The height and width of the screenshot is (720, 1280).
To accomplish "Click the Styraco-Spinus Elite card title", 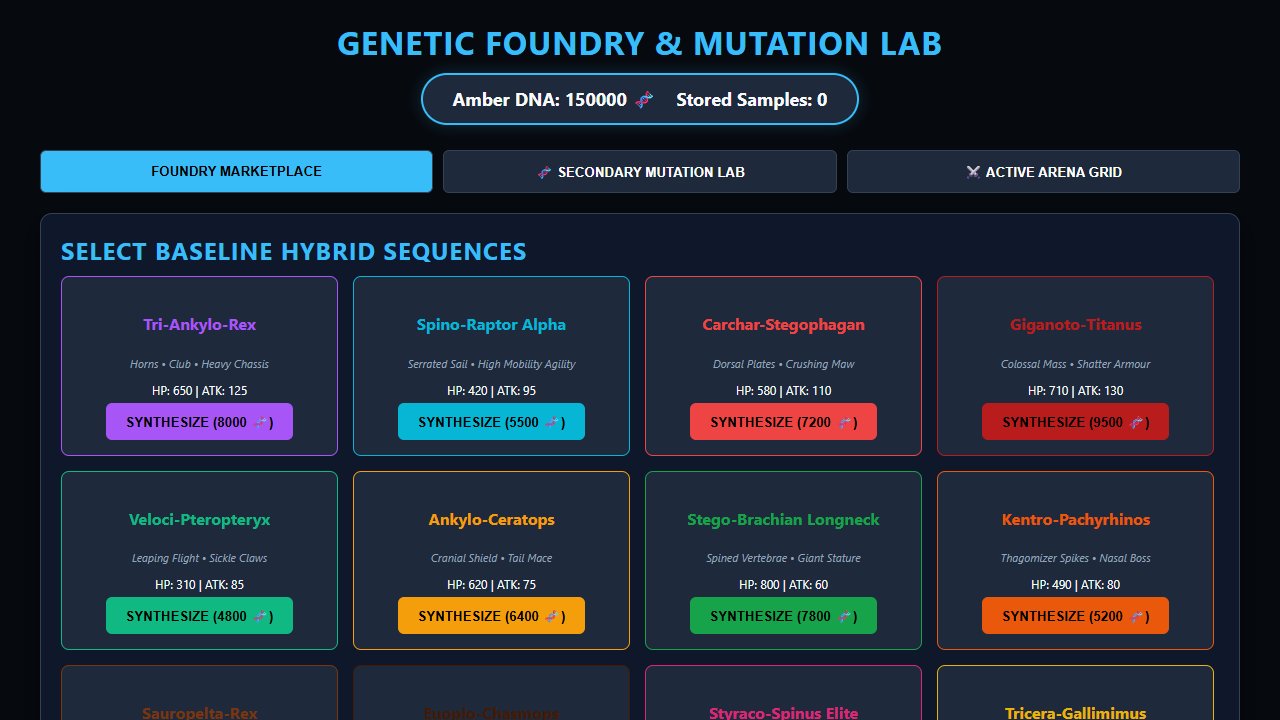I will coord(783,713).
